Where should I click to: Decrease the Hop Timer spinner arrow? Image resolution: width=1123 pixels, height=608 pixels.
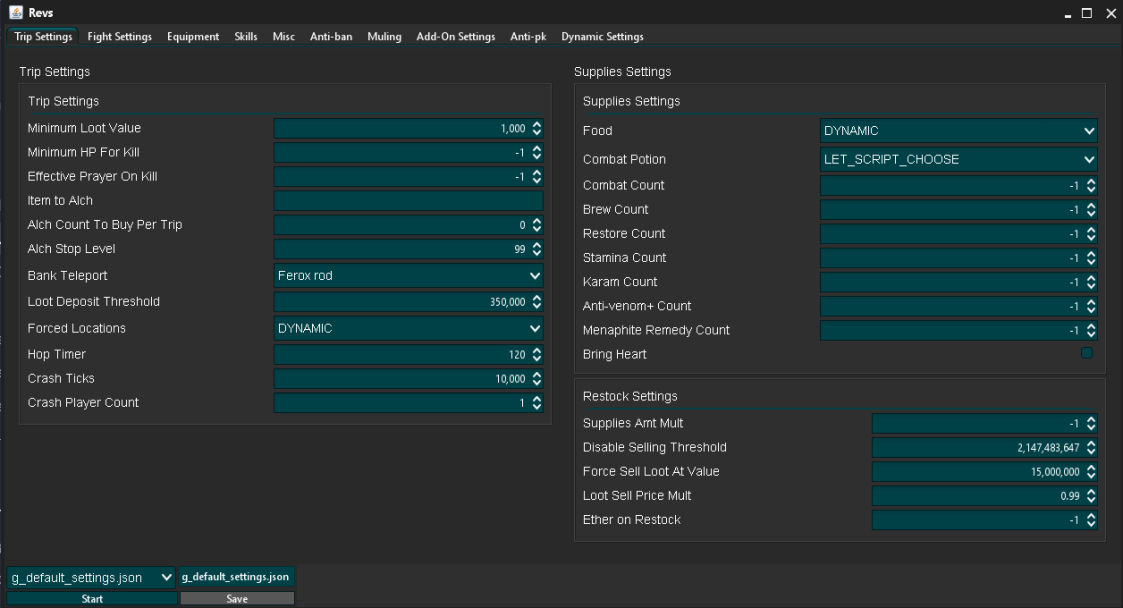[x=536, y=359]
